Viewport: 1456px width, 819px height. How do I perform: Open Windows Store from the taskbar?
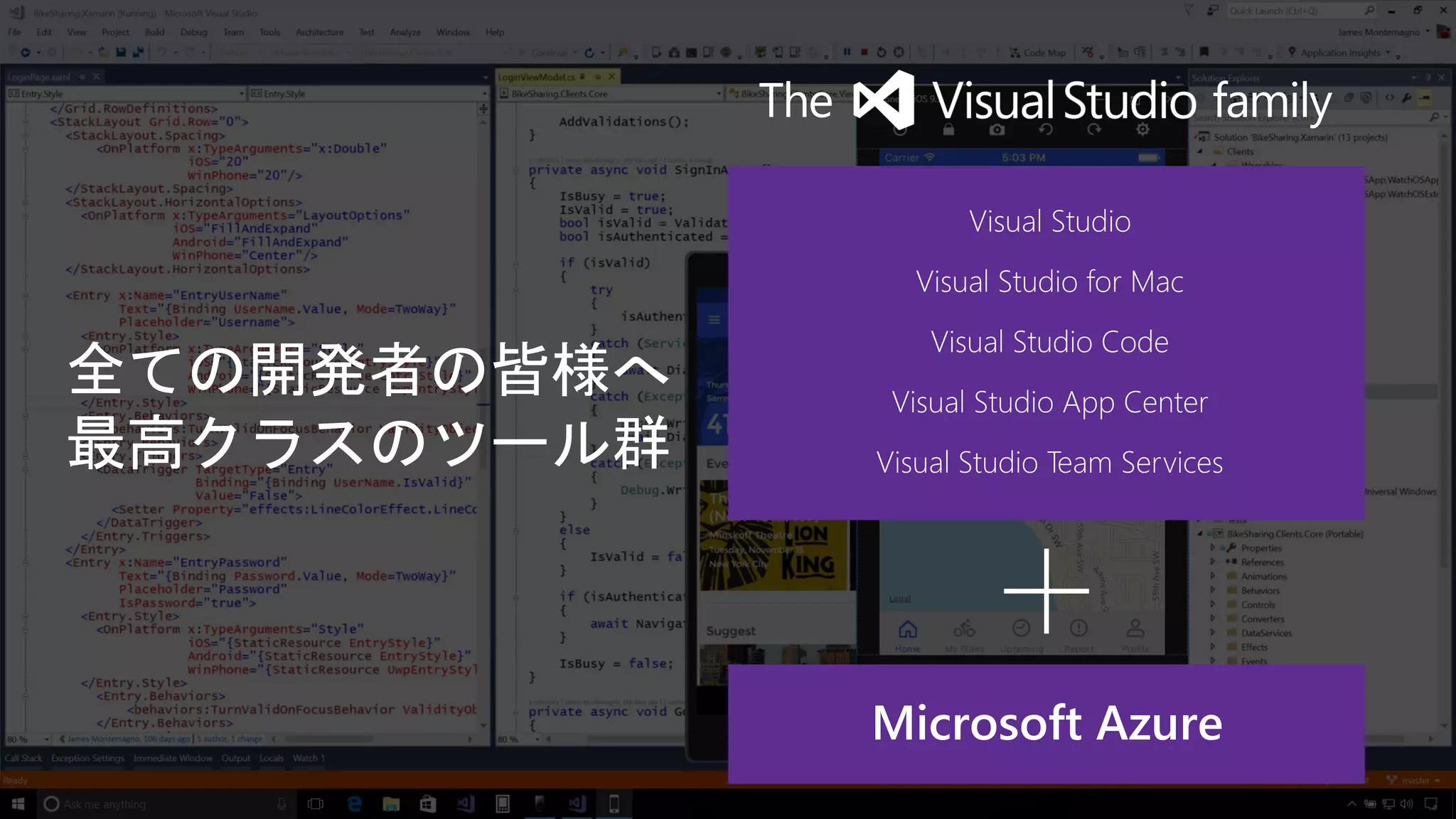(427, 804)
